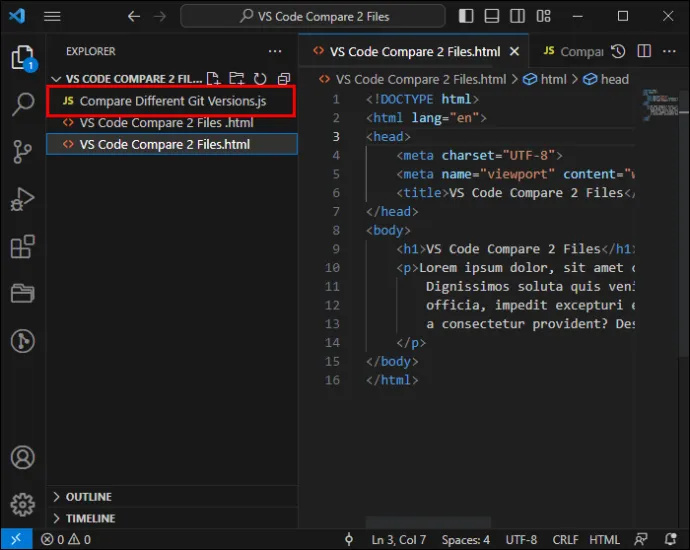
Task: Open Compare Different Git Versions.js file
Action: pyautogui.click(x=172, y=101)
